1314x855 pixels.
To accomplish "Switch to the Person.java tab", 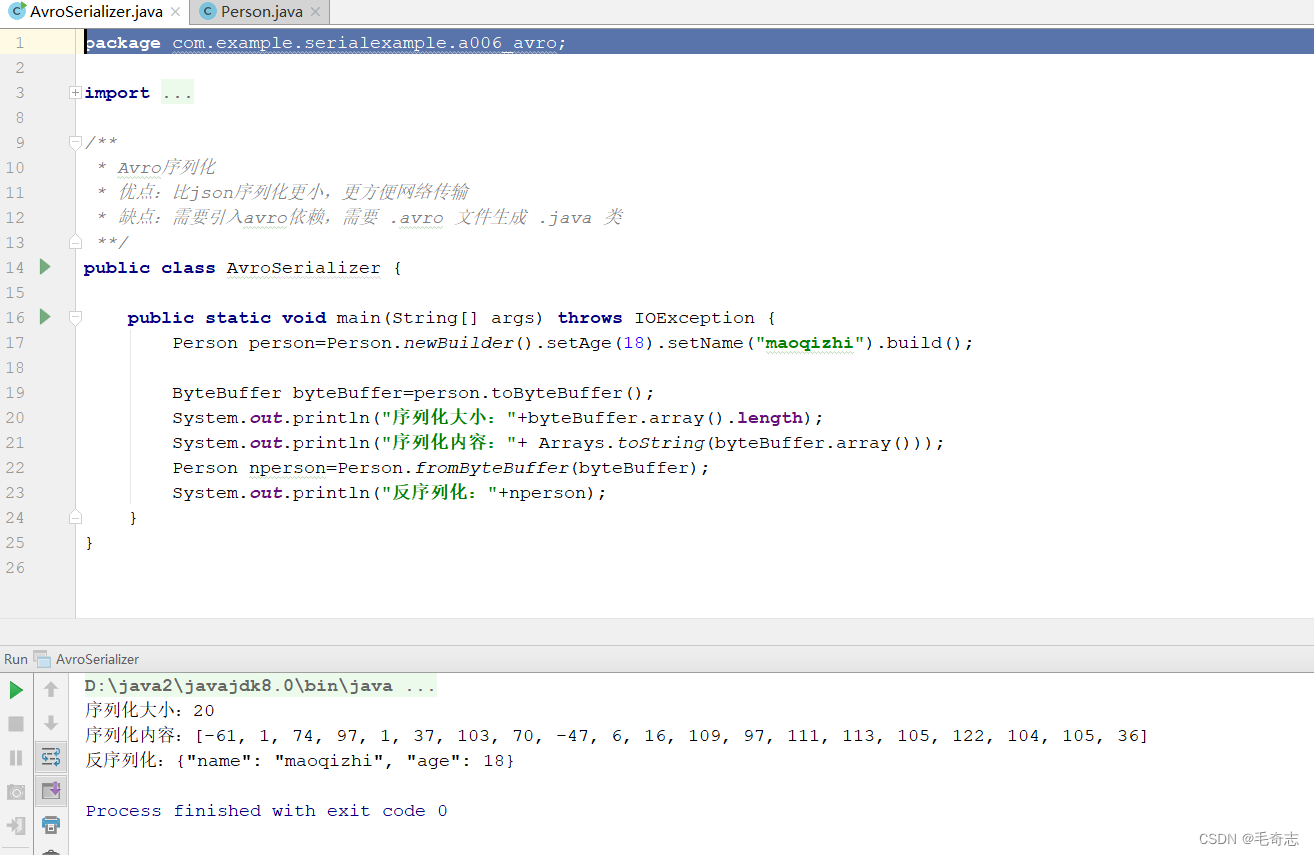I will point(260,12).
